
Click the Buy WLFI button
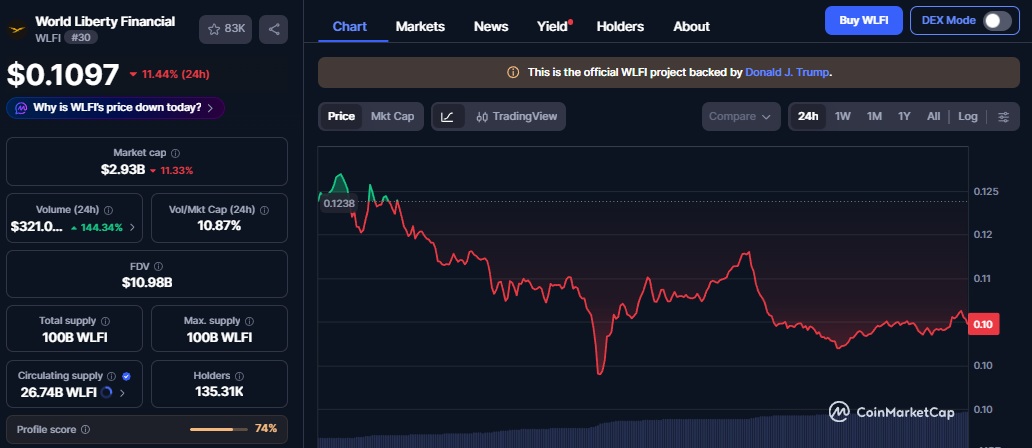coord(863,20)
